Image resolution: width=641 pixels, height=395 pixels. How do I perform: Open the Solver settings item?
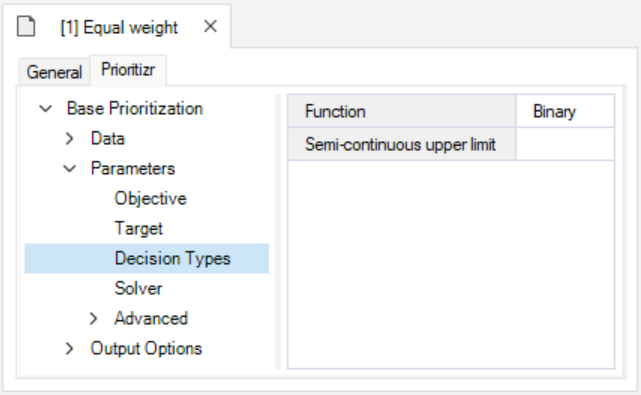coord(138,288)
